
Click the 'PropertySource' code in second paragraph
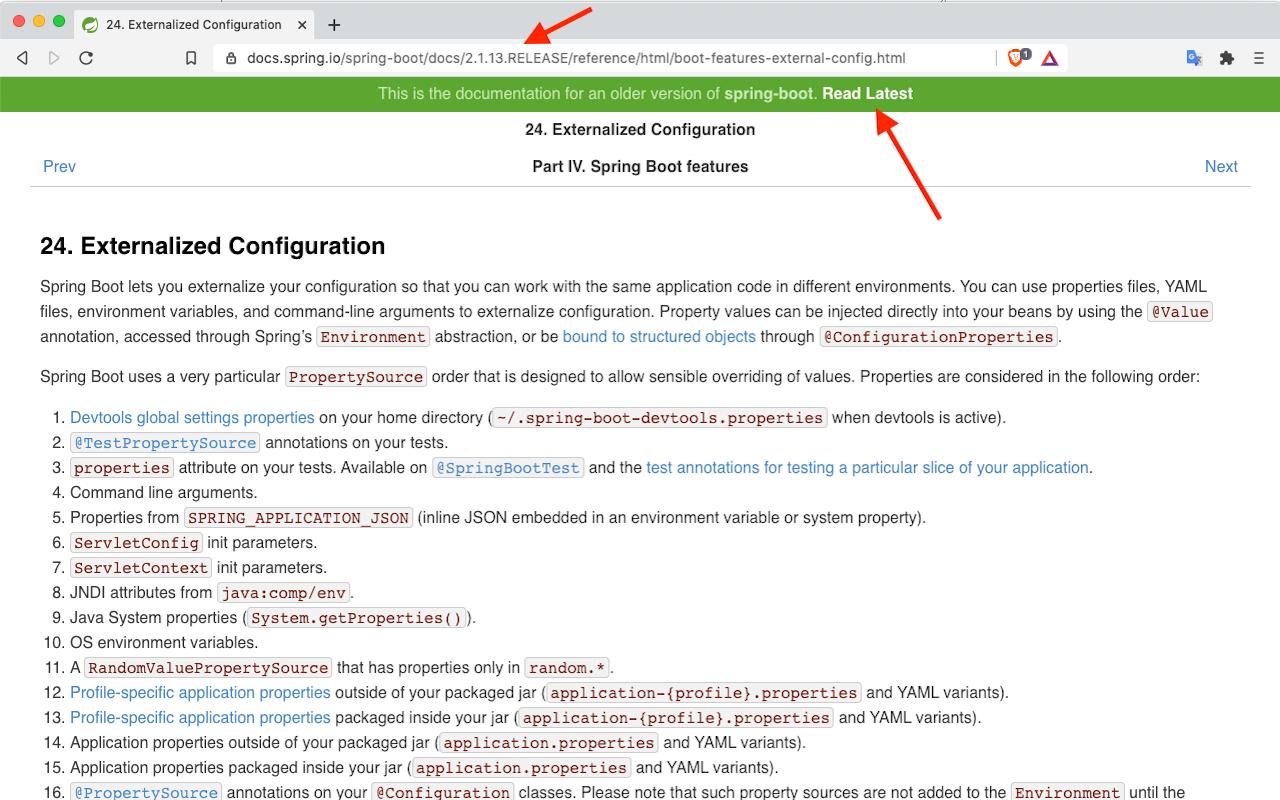(356, 377)
